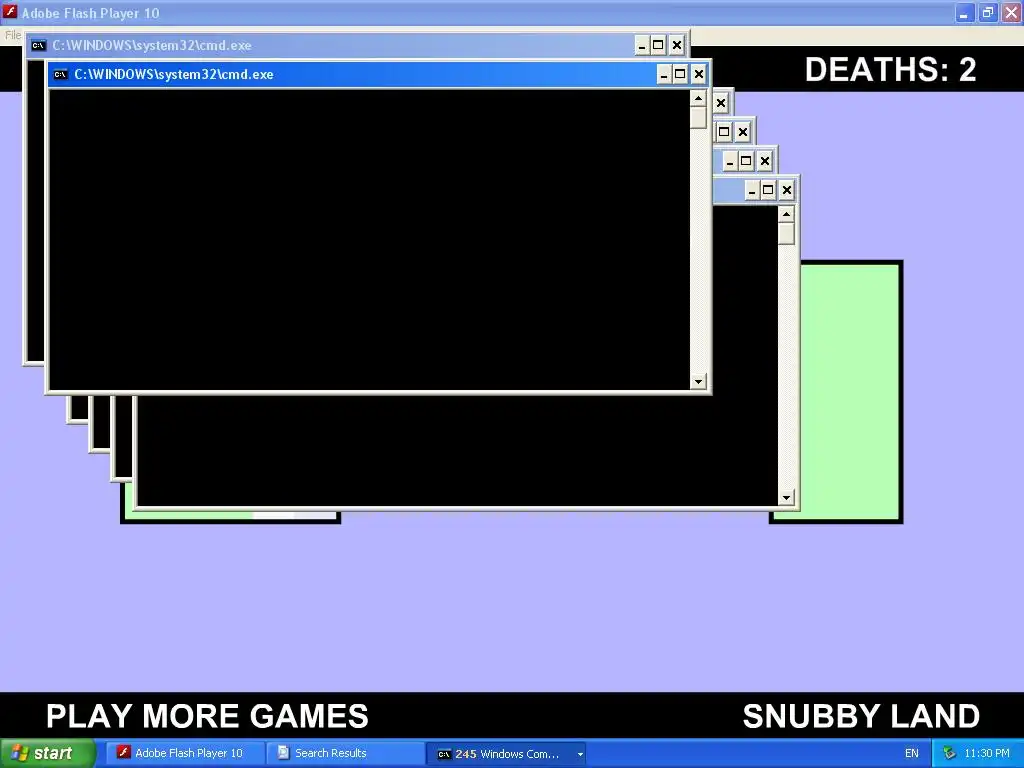Minimize the inactive cmd.exe window with faded title
1024x768 pixels.
pos(641,46)
